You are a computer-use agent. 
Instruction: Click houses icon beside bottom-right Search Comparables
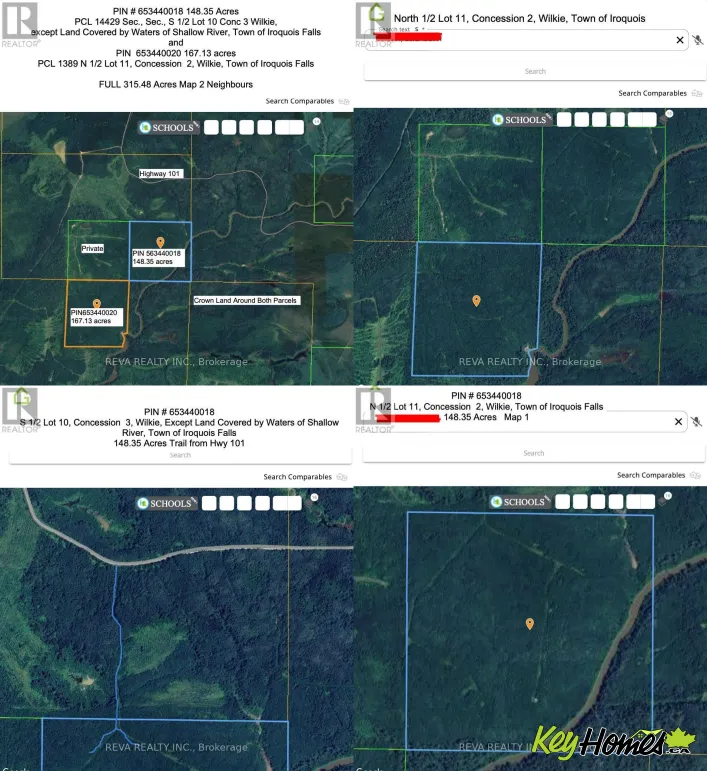pos(695,475)
